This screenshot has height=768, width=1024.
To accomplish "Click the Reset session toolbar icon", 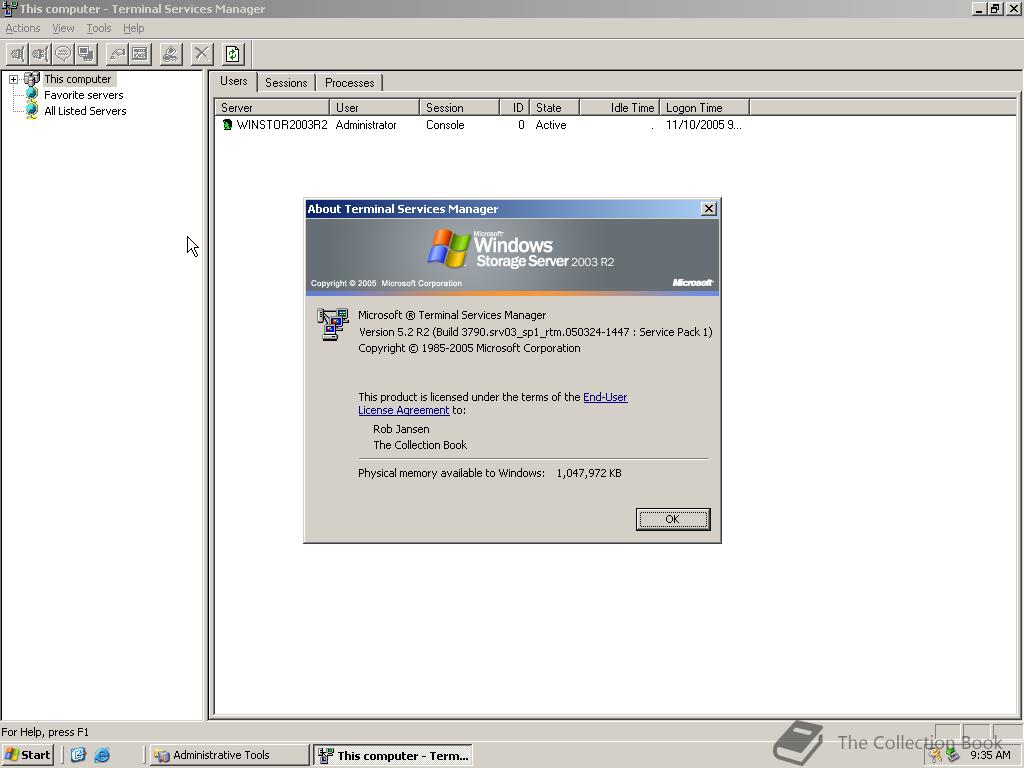I will point(118,54).
